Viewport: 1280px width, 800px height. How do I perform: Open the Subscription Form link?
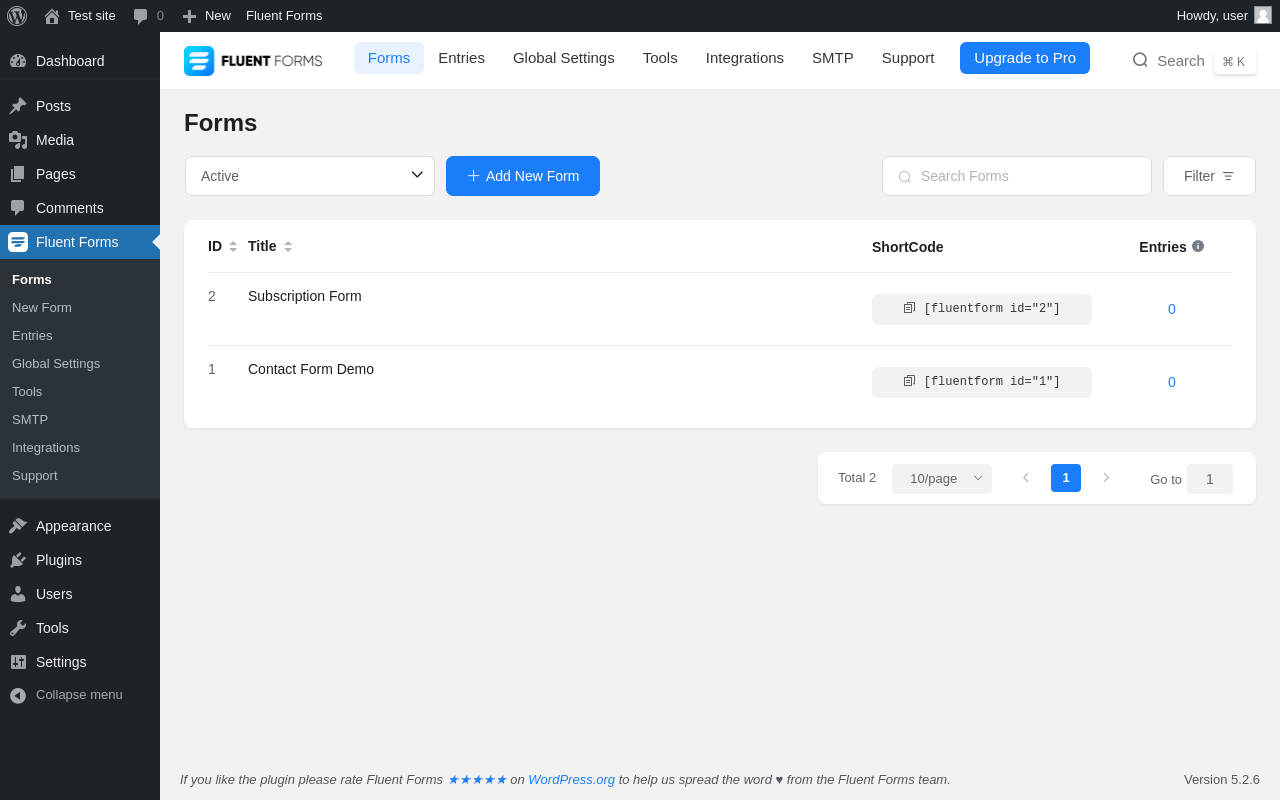tap(305, 296)
